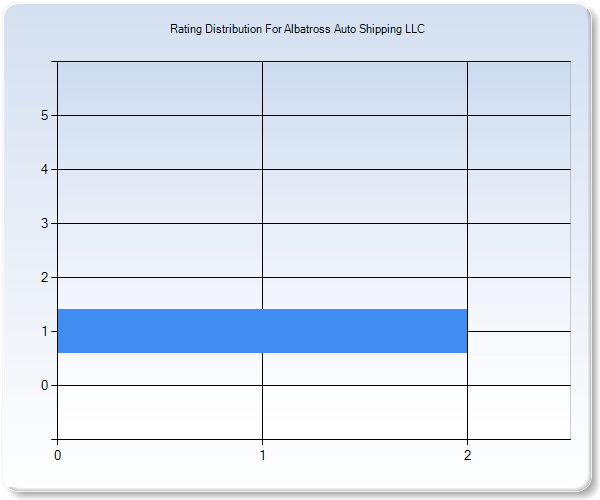Click where gridline 5 crosses vertical line 1
Viewport: 600px width, 500px height.
[262, 115]
